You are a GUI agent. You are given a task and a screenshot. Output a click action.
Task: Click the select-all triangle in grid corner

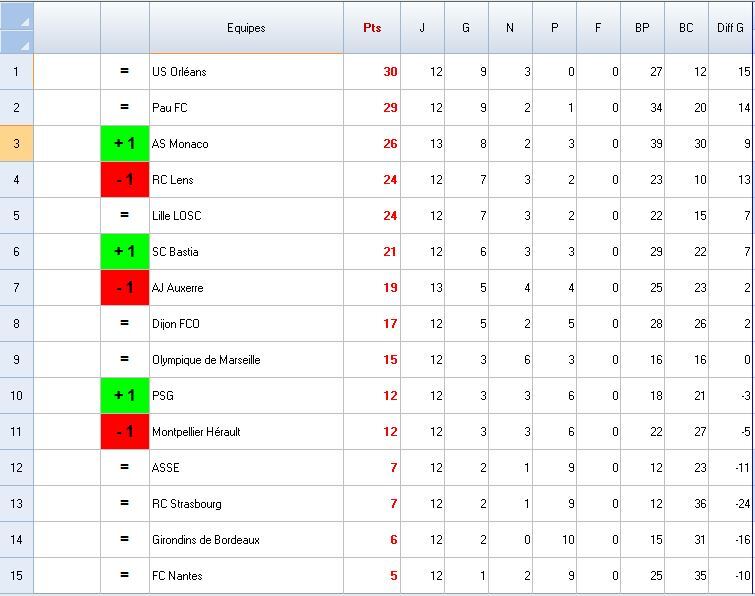tap(24, 21)
